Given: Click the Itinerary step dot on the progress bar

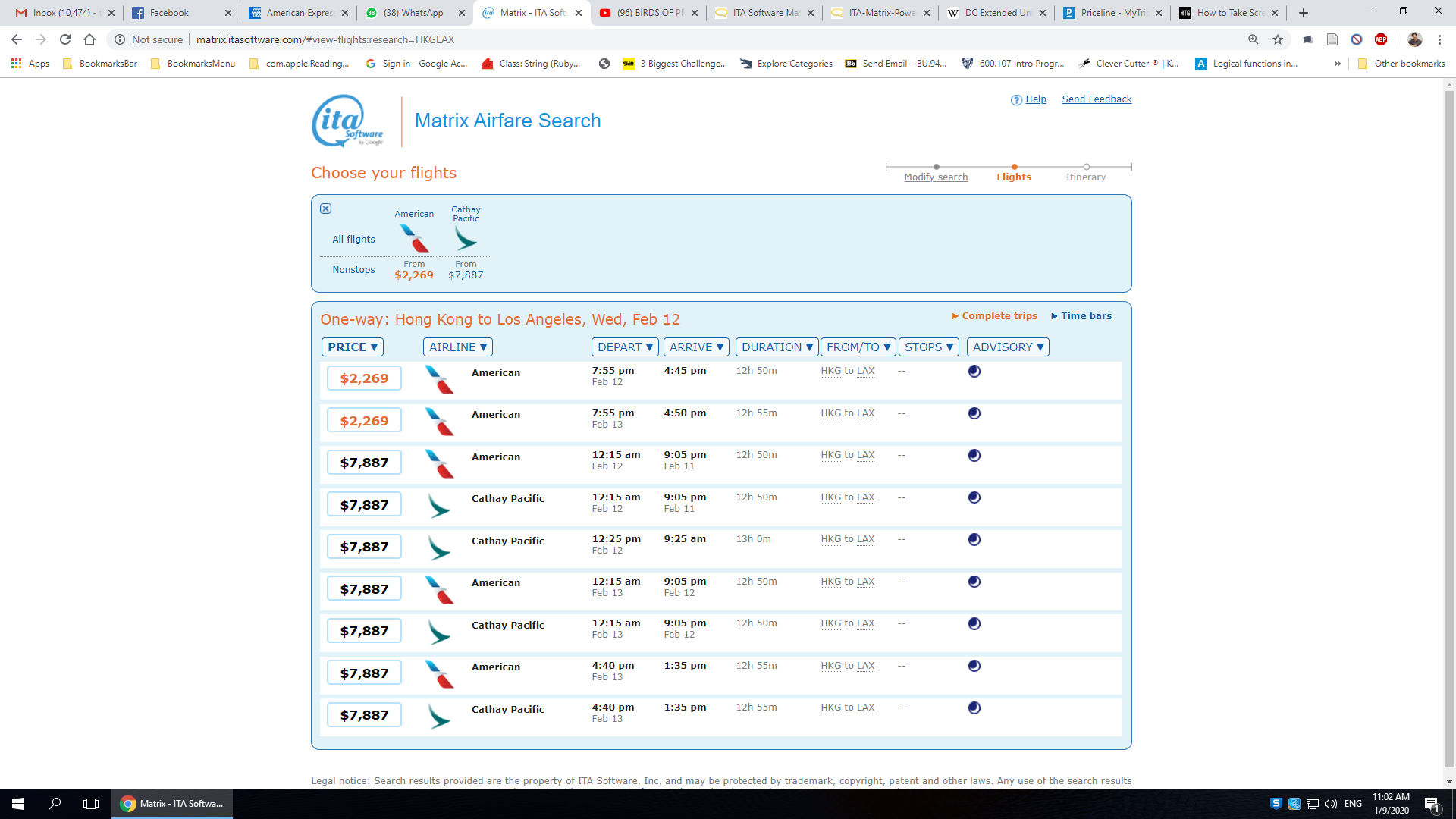Looking at the screenshot, I should click(x=1087, y=167).
